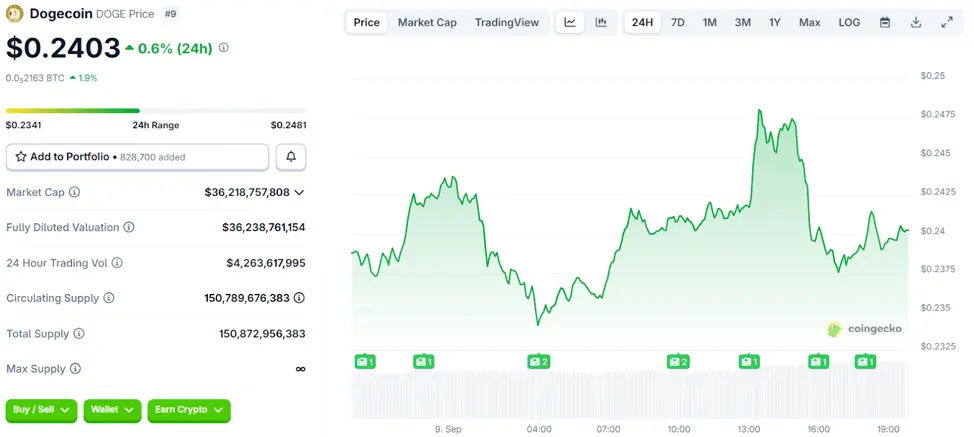974x437 pixels.
Task: Switch to the TradingView tab
Action: [506, 22]
